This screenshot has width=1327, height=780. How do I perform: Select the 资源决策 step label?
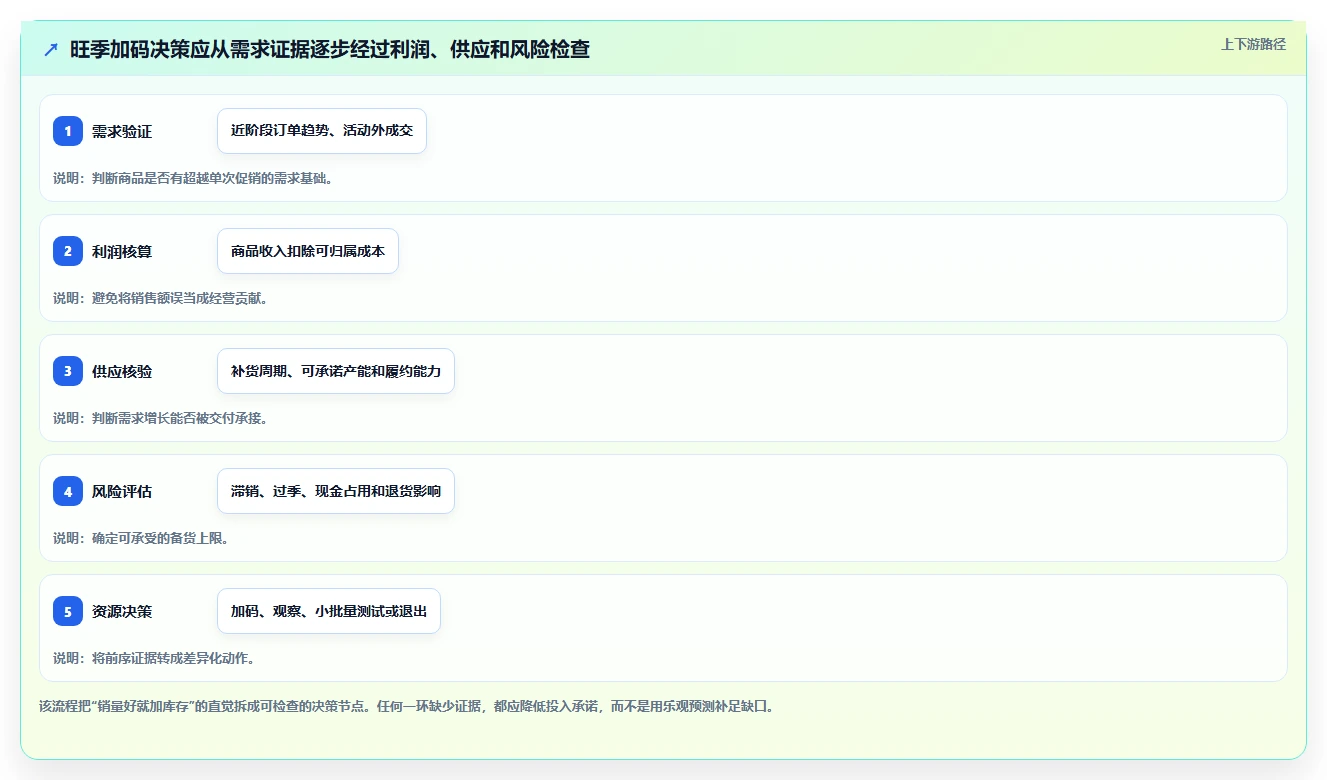[122, 611]
